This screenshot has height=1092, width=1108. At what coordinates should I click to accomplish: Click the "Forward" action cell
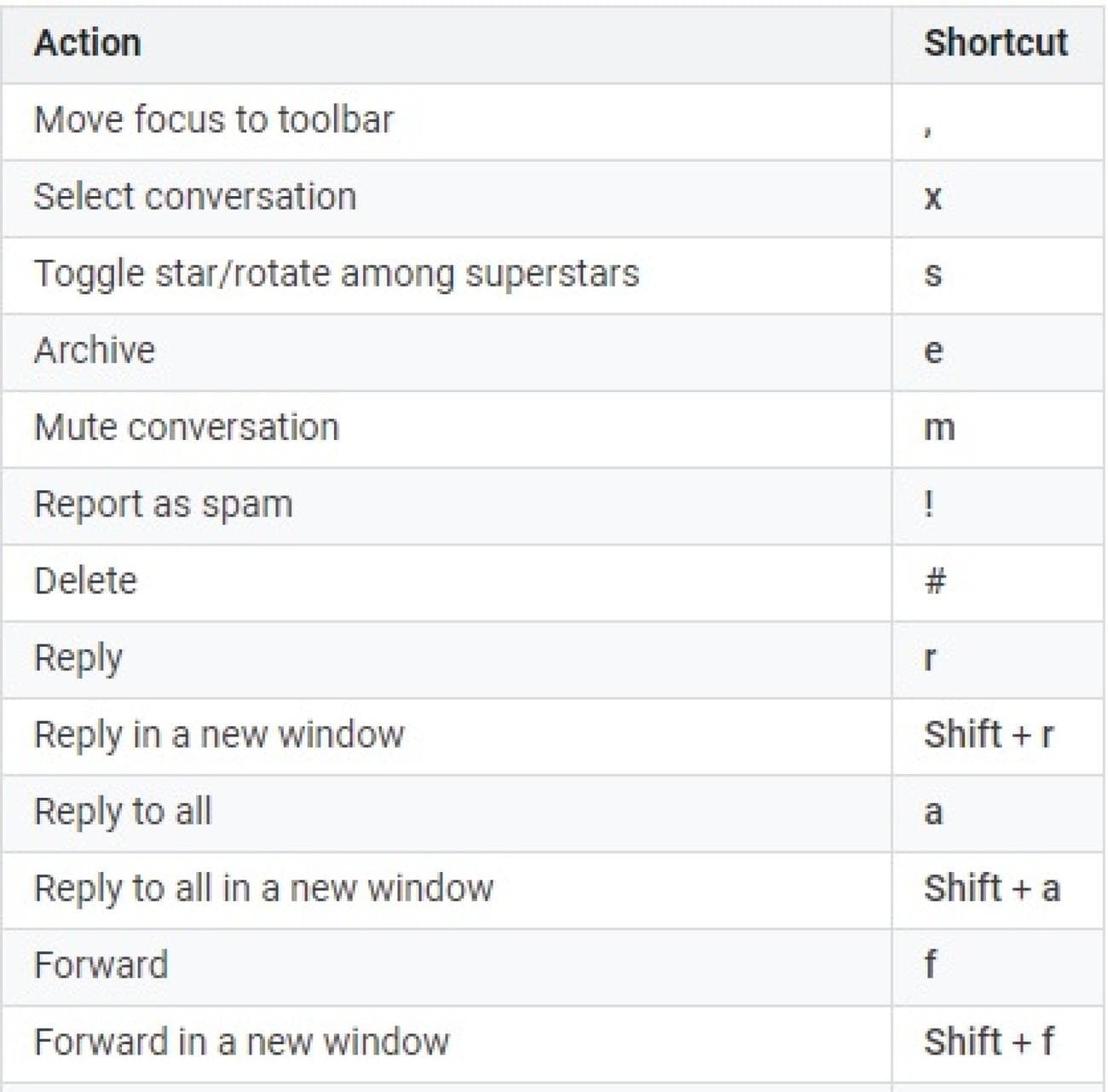tap(101, 965)
